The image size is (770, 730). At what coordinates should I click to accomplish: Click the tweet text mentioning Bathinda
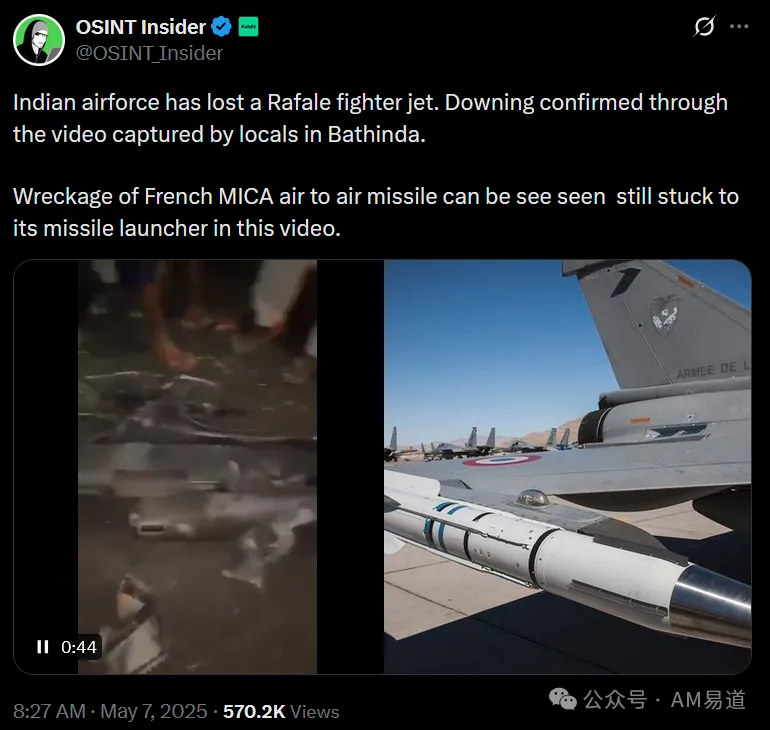(x=370, y=118)
